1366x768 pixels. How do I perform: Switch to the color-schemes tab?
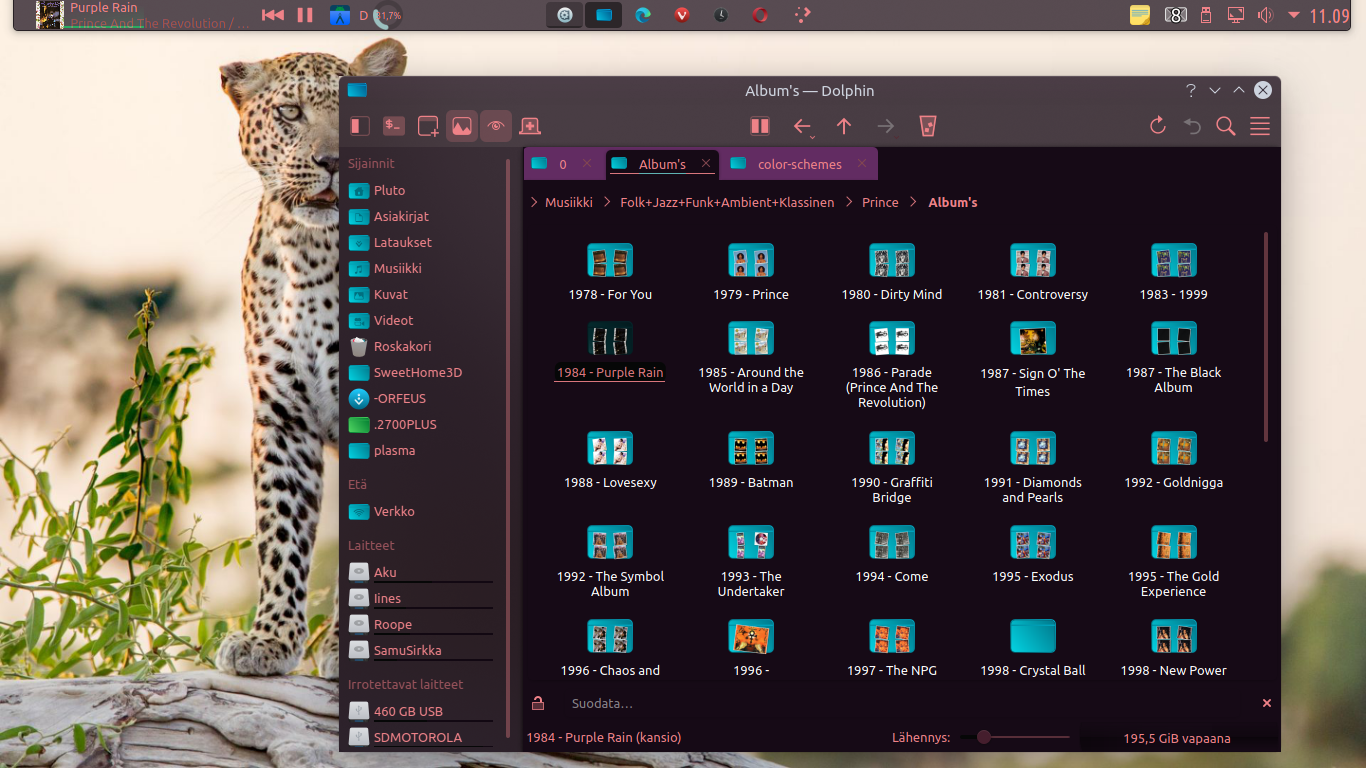(797, 163)
